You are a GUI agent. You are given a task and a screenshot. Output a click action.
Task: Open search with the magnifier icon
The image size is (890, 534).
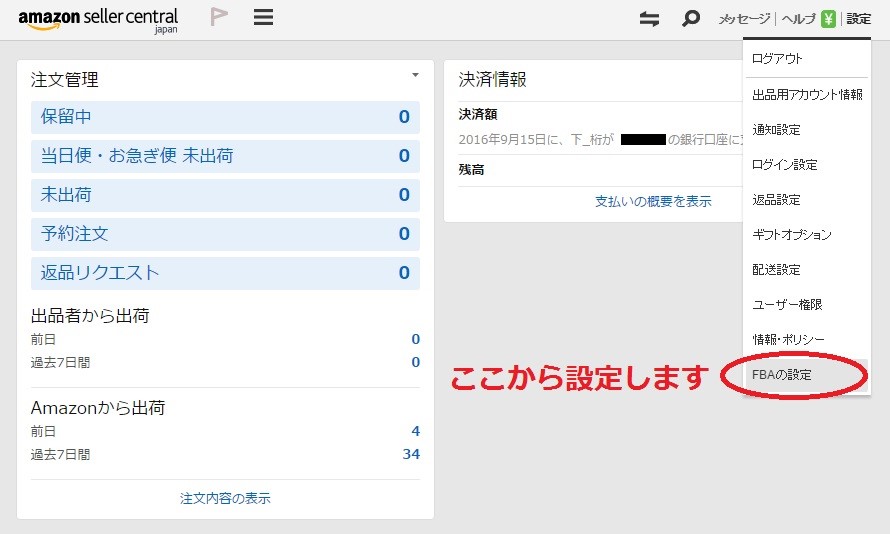690,19
